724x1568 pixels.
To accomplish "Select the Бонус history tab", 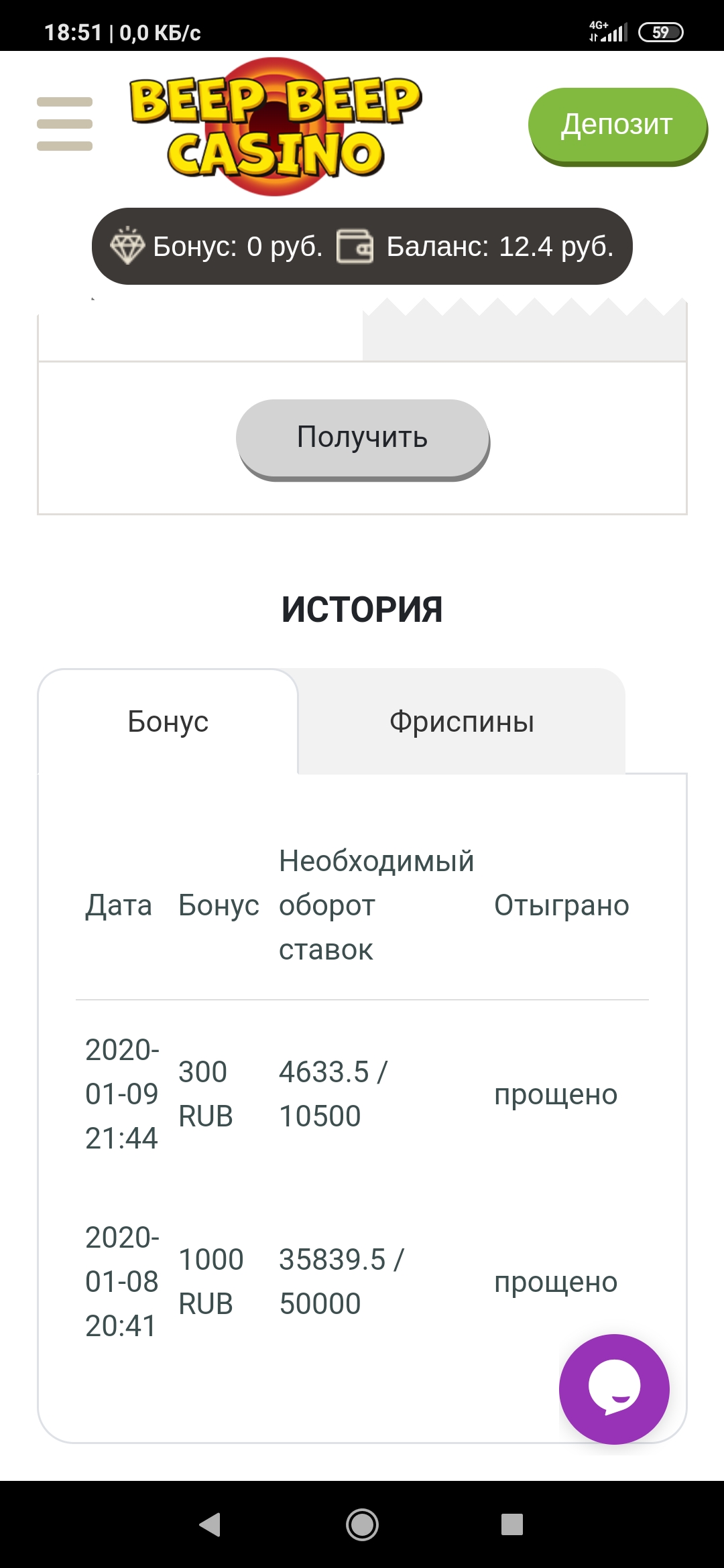I will [168, 722].
